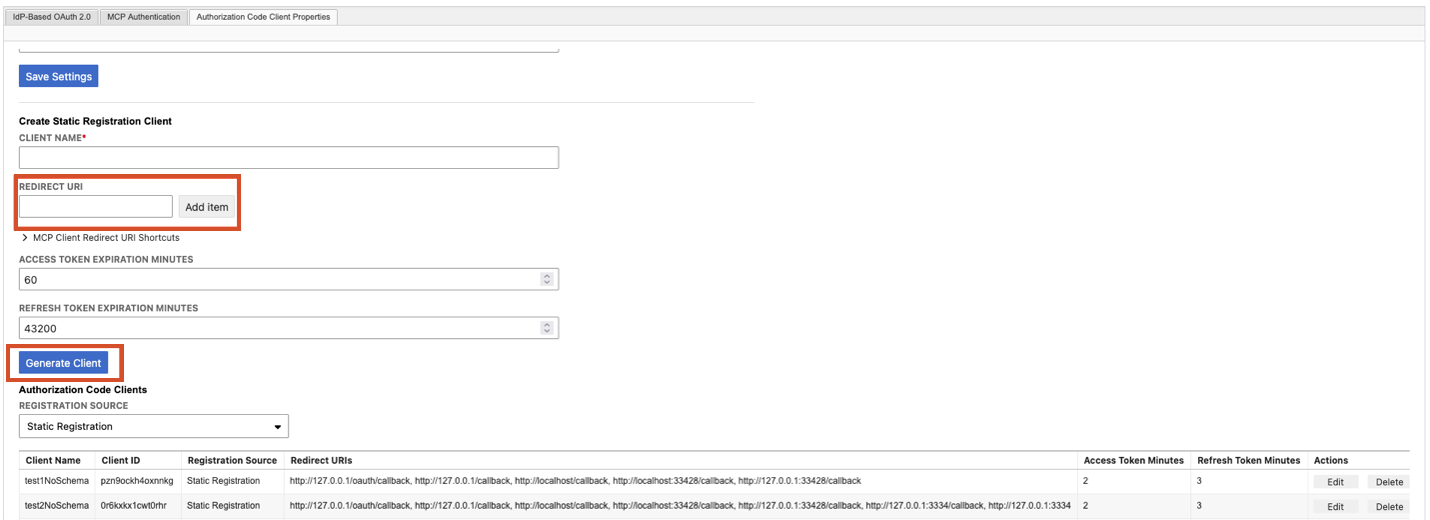Delete the test1NoSchema client
This screenshot has width=1430, height=520.
click(x=1389, y=482)
